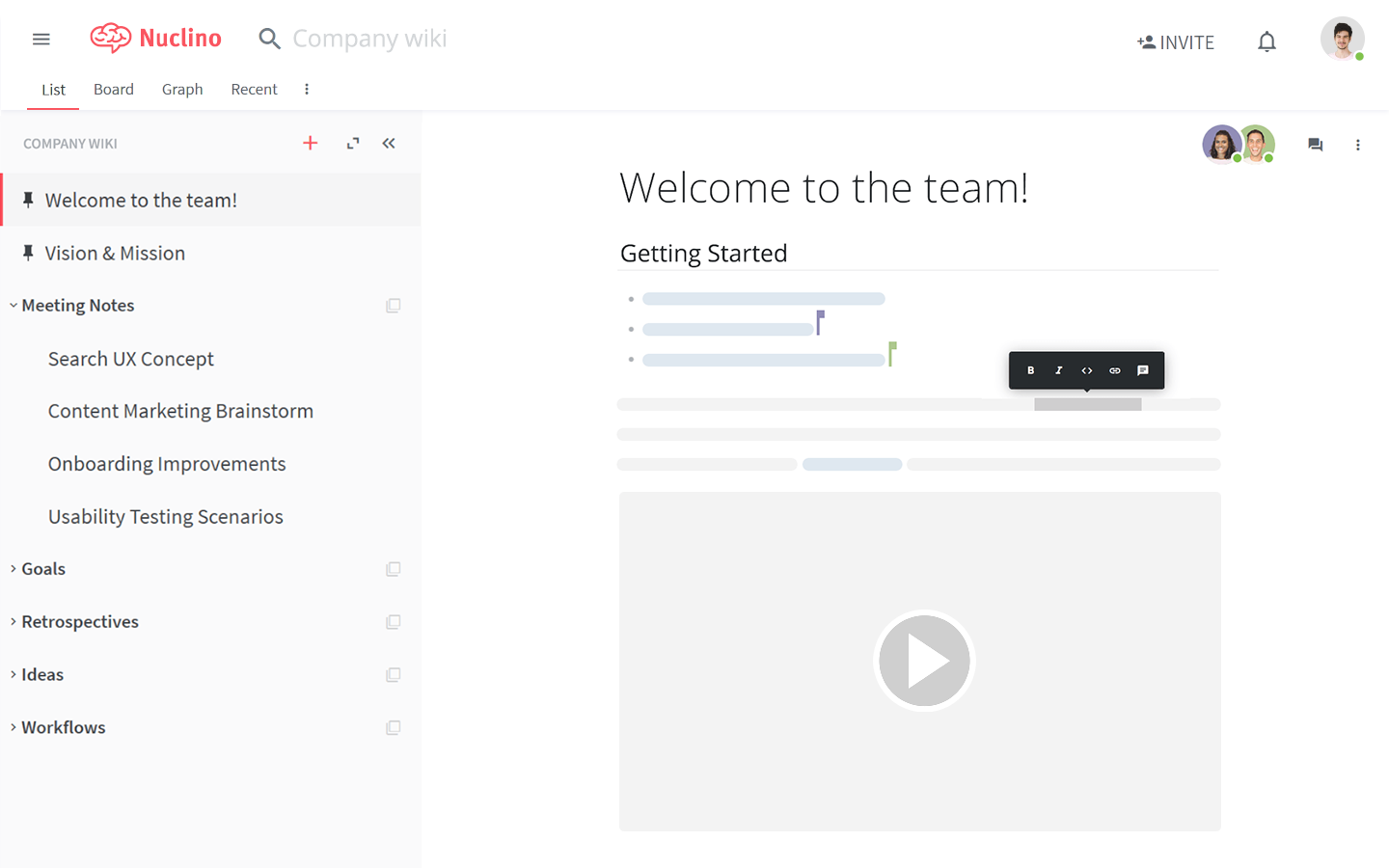The width and height of the screenshot is (1389, 868).
Task: Unpin the "Vision & Mission" item
Action: [x=28, y=253]
